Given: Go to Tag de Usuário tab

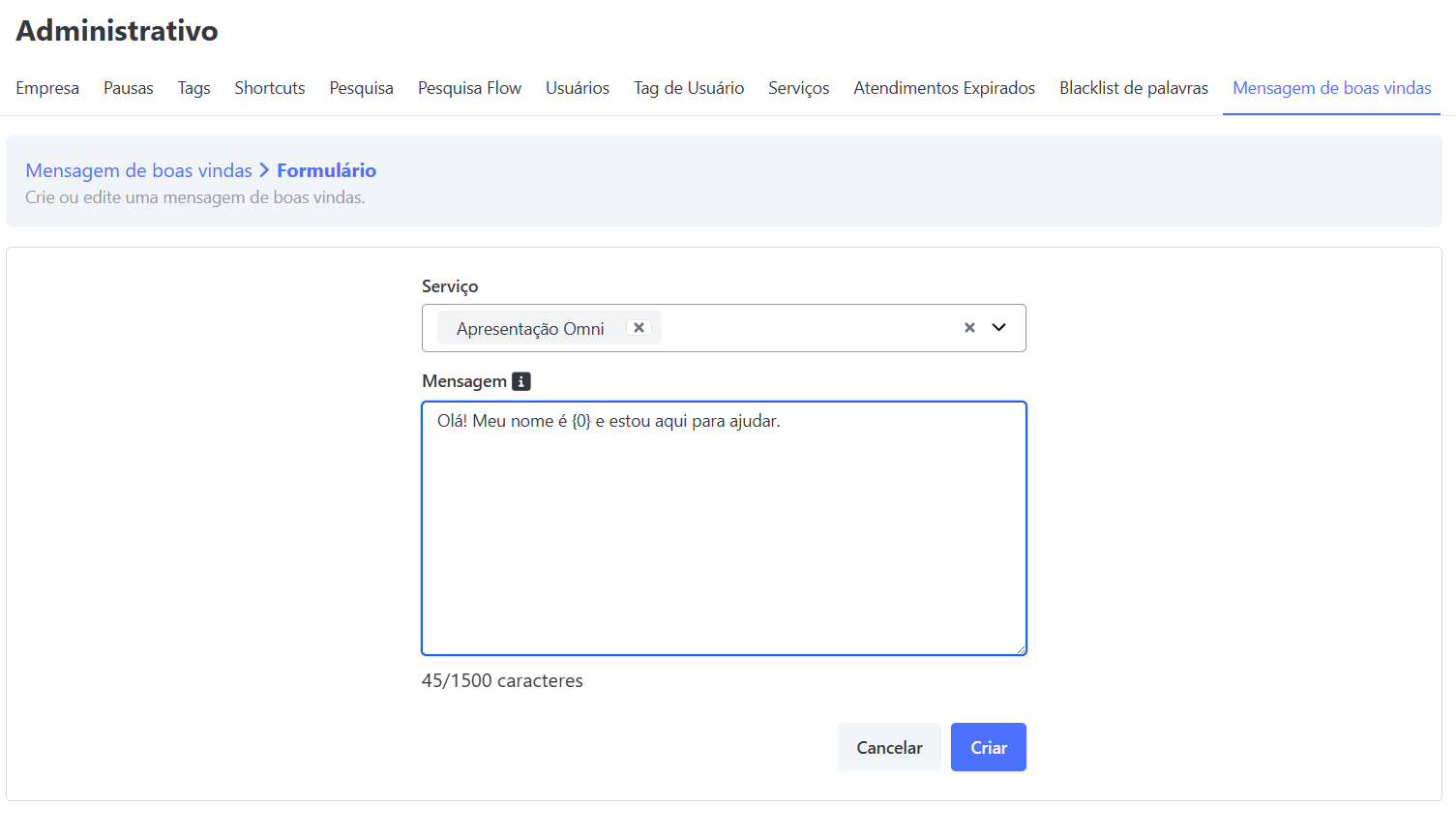Looking at the screenshot, I should pyautogui.click(x=689, y=88).
